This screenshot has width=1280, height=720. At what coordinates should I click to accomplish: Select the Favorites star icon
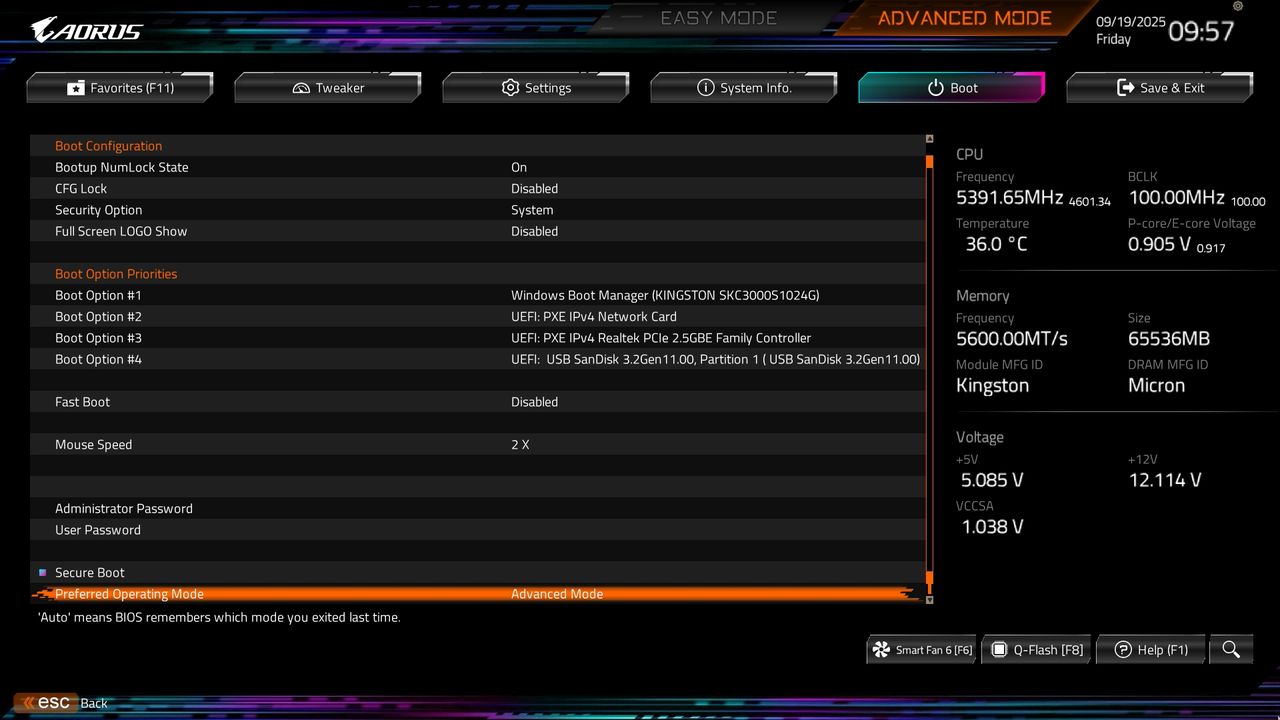click(x=76, y=87)
